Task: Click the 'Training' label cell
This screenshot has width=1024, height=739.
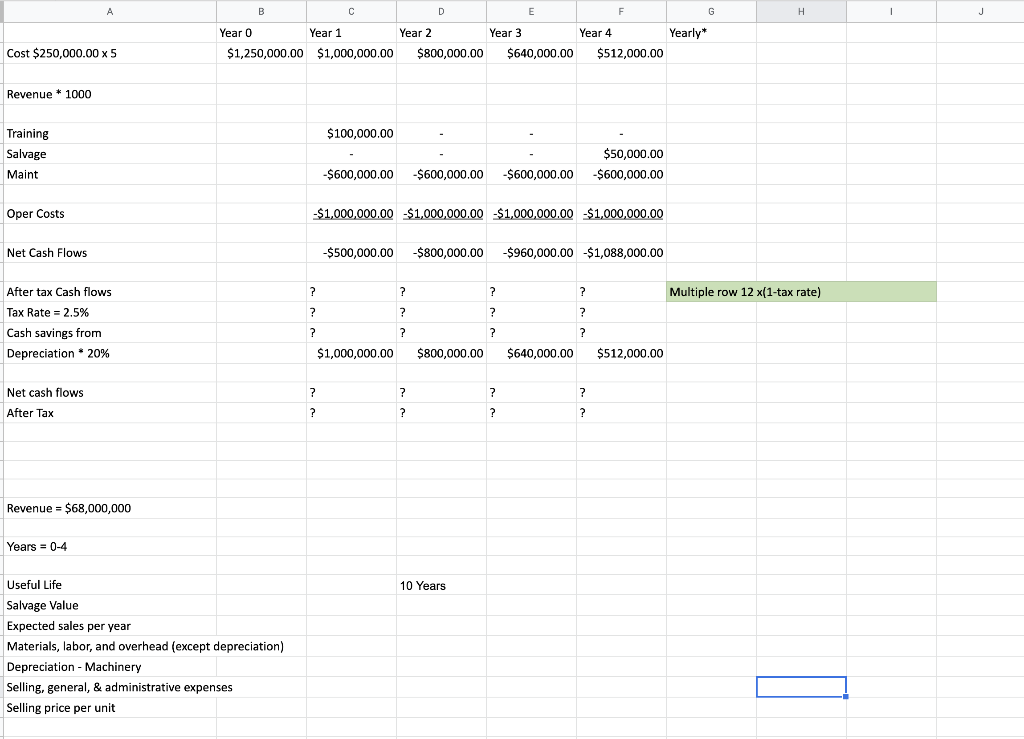Action: [110, 133]
